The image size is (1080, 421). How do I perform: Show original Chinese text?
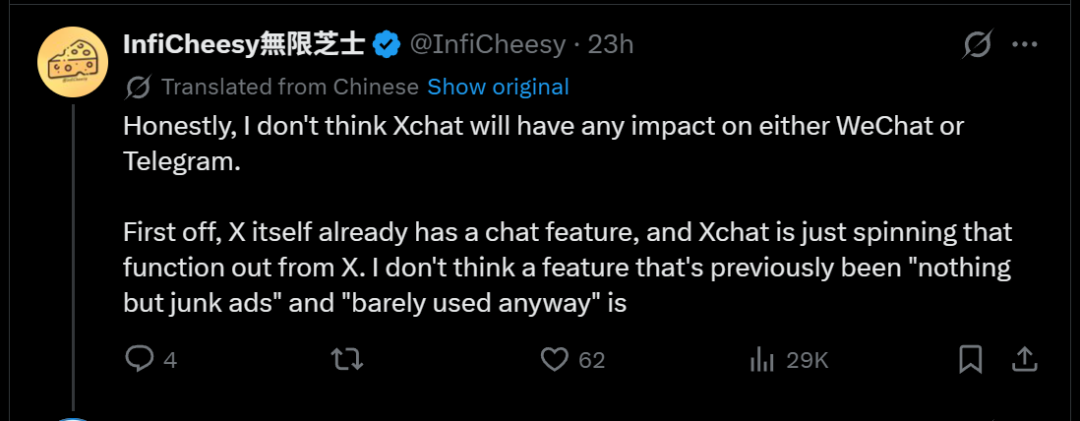[x=498, y=87]
